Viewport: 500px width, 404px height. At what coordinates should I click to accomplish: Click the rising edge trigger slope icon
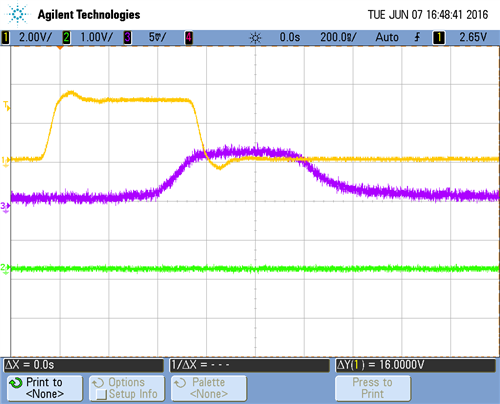417,37
